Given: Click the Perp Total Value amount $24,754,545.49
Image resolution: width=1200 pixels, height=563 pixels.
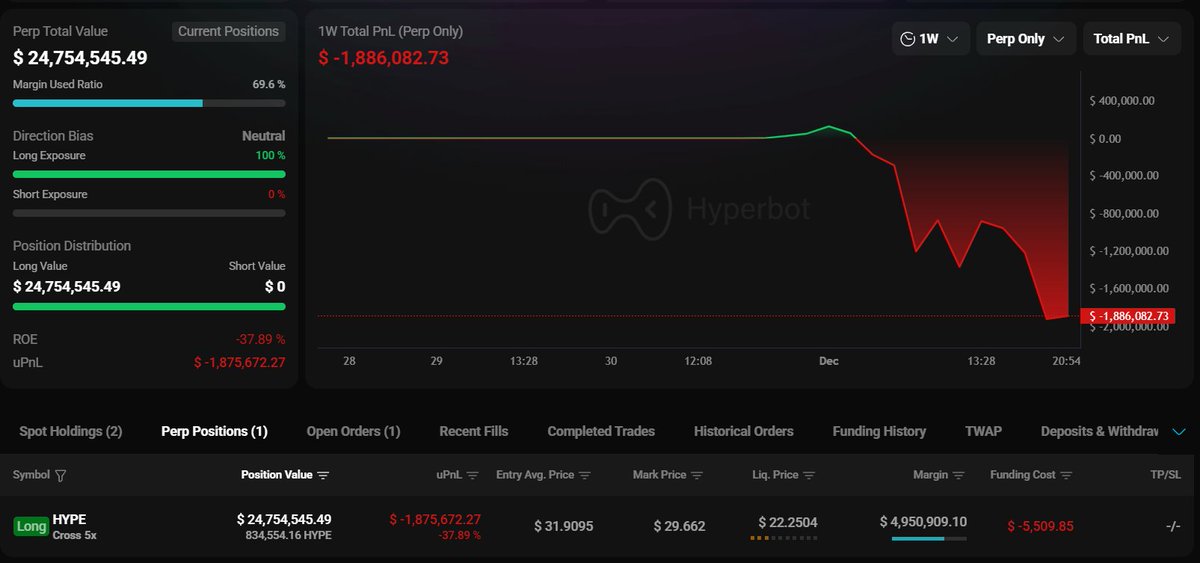Looking at the screenshot, I should pyautogui.click(x=80, y=58).
